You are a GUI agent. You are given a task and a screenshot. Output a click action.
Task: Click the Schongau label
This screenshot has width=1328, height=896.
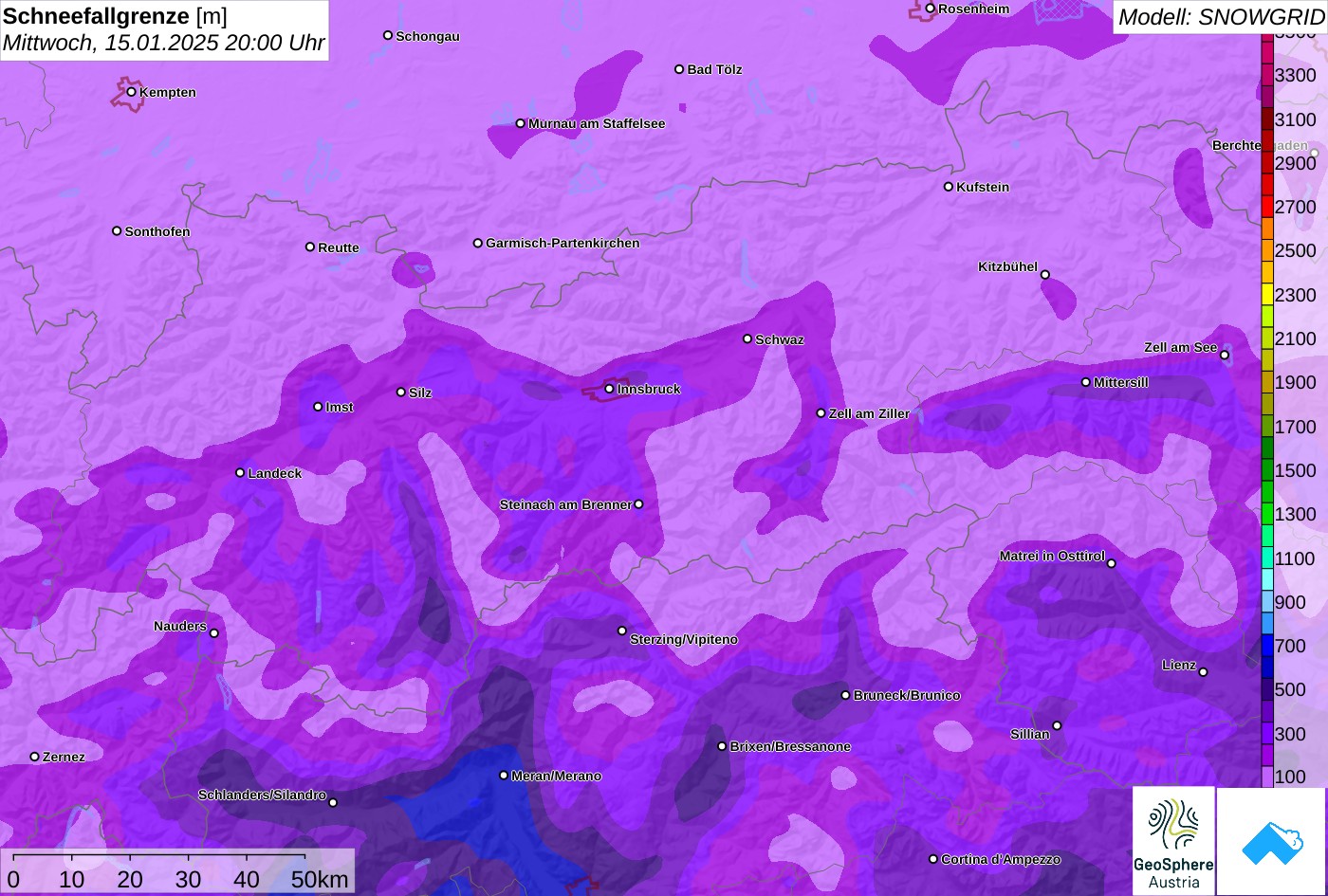tap(428, 36)
